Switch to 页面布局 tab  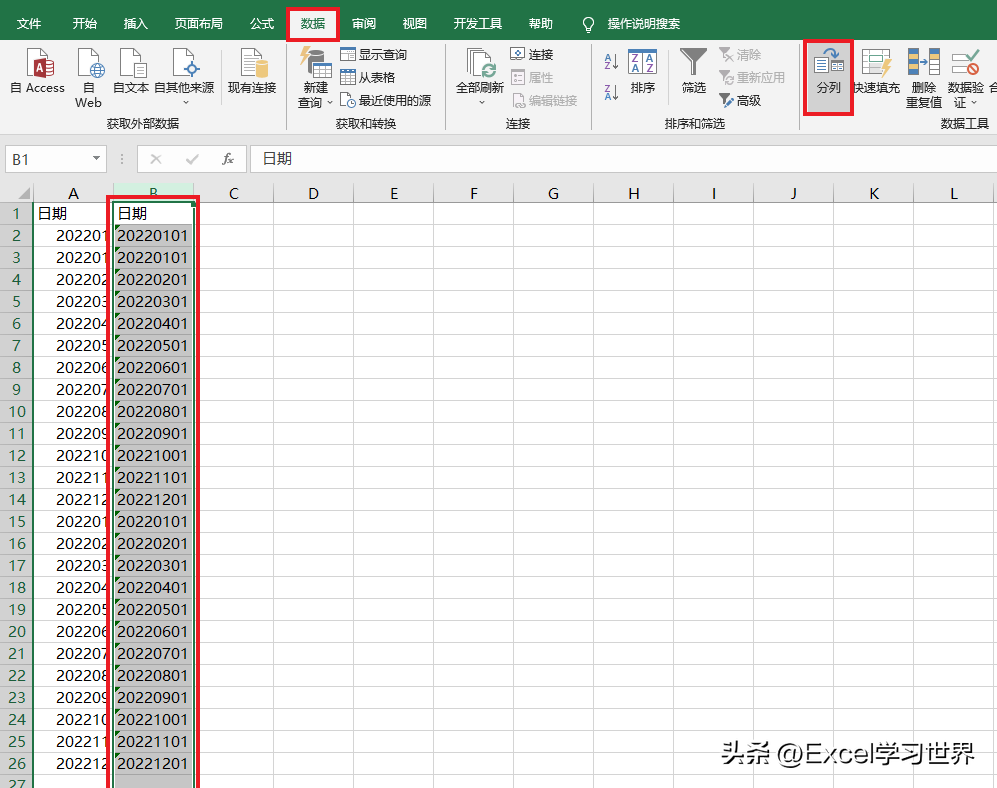(x=198, y=24)
